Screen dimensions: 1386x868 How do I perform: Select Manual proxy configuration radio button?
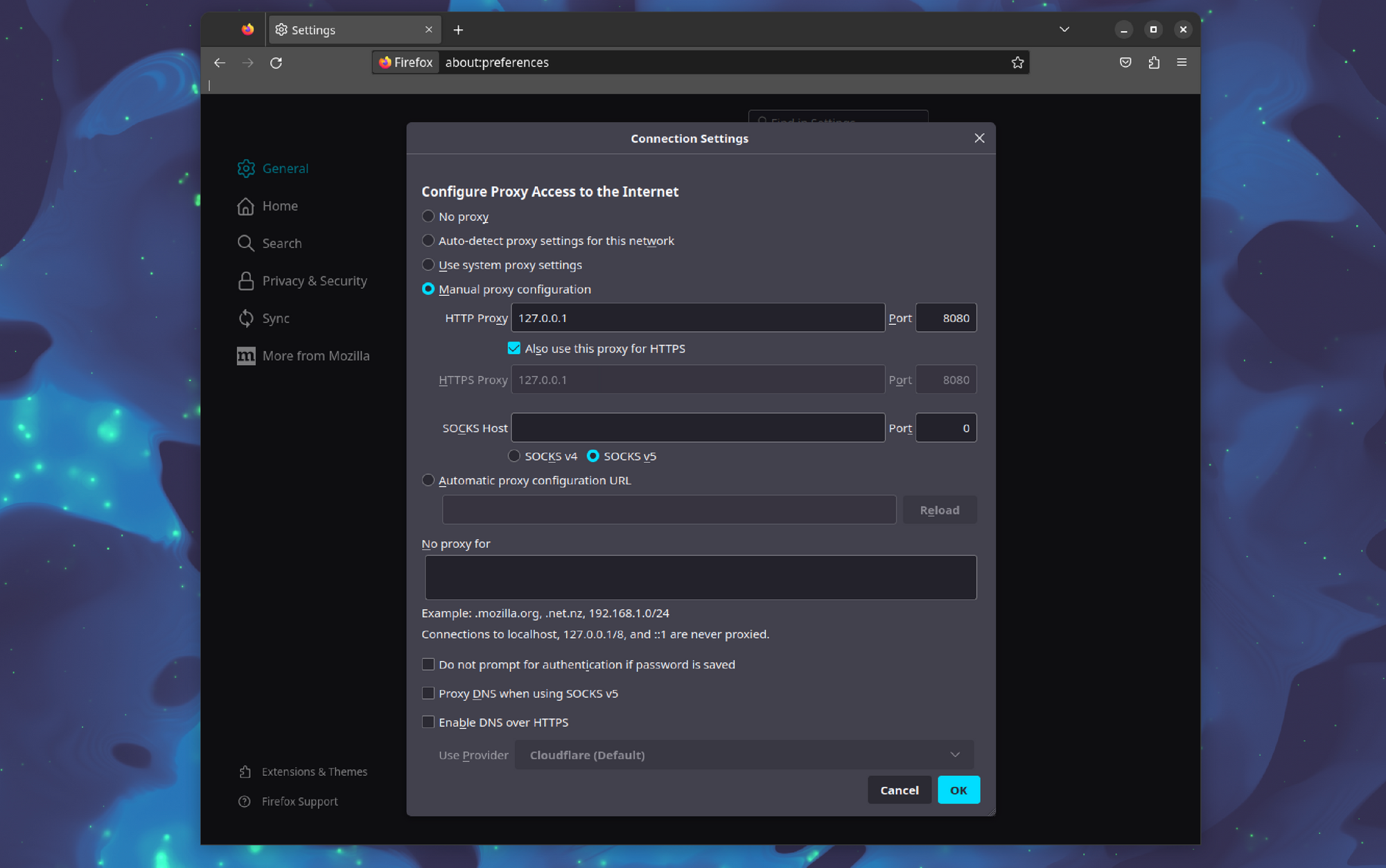click(427, 289)
